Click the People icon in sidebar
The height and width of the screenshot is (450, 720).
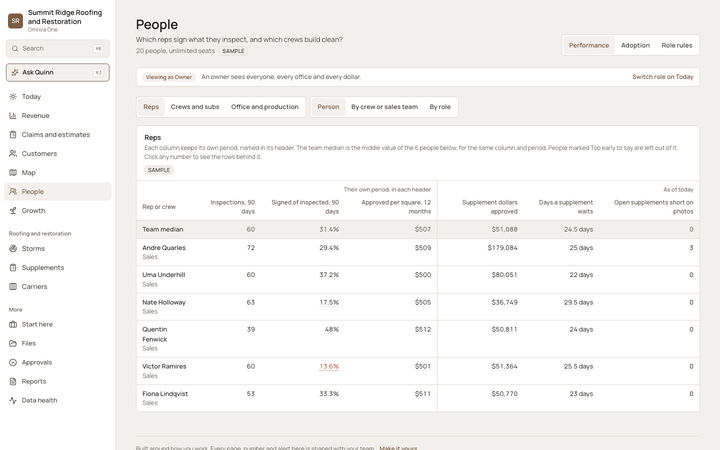13,191
